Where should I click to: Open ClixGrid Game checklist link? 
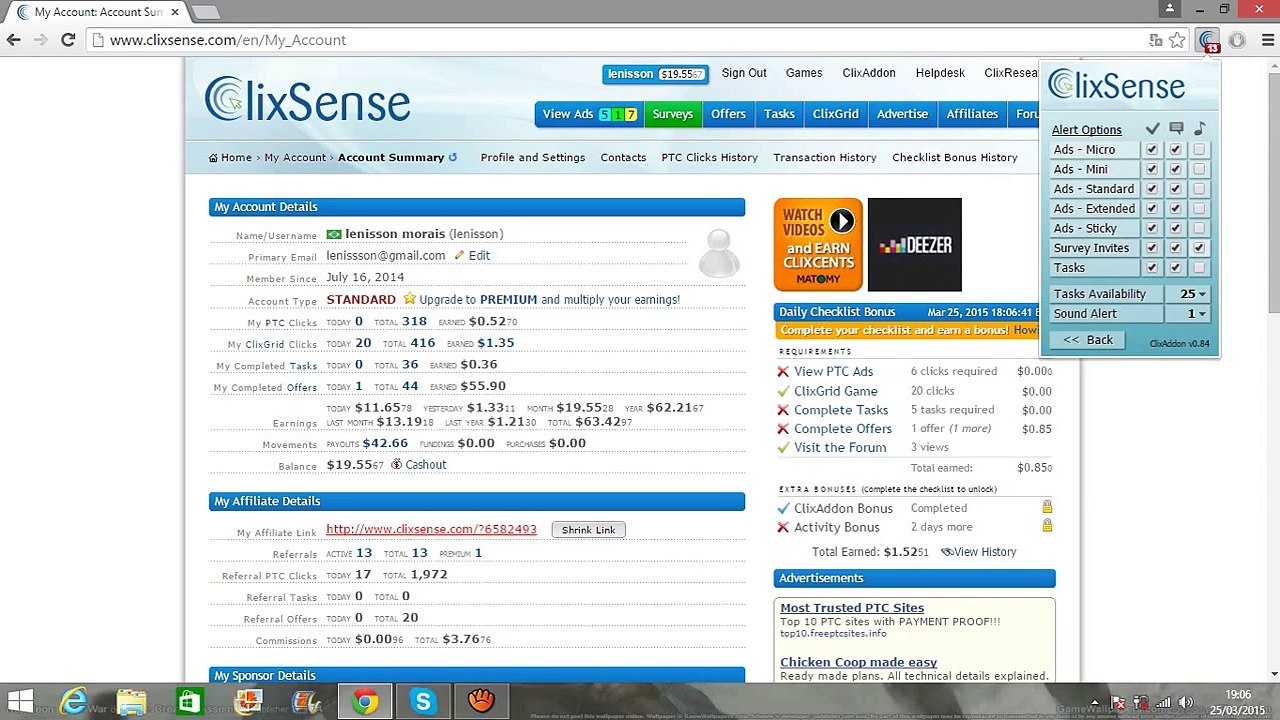pos(836,391)
